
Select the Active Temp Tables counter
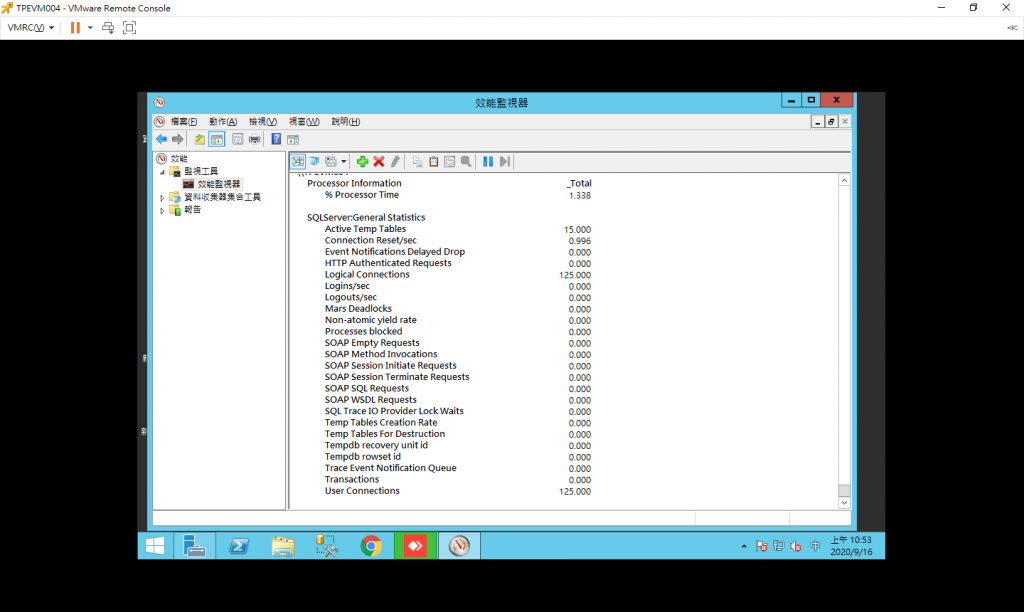tap(365, 229)
